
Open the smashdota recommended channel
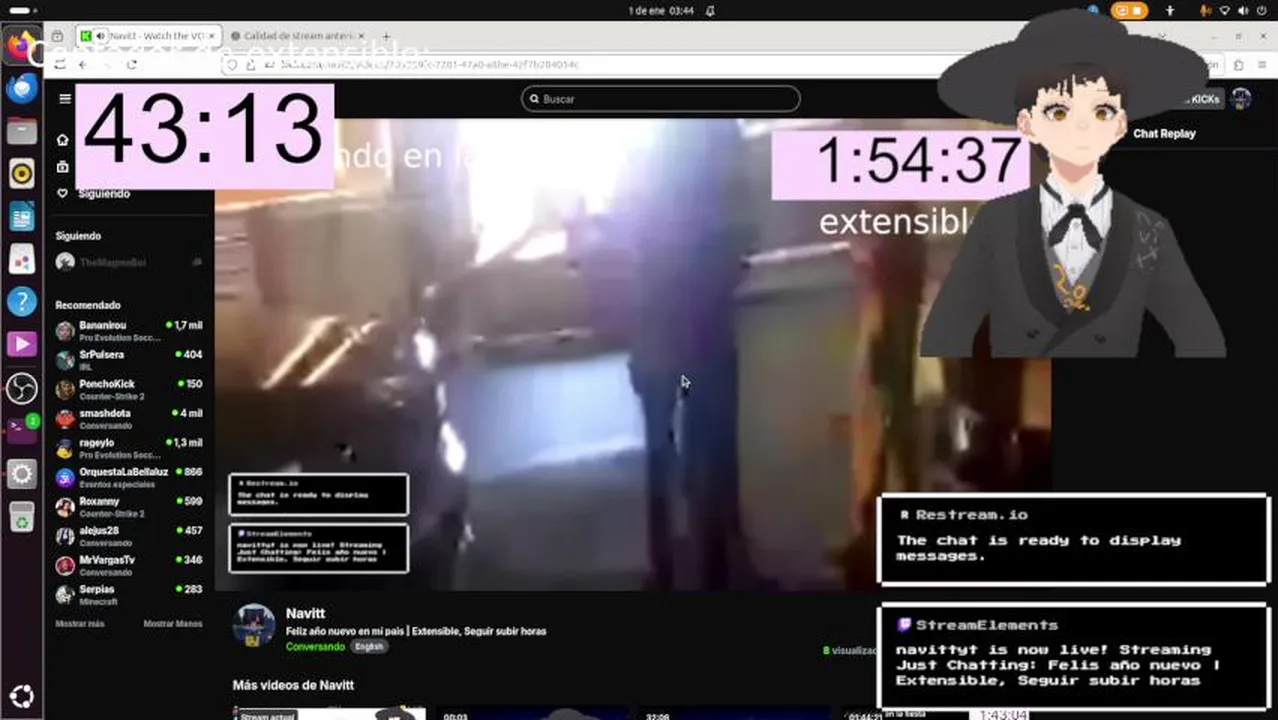click(x=129, y=419)
